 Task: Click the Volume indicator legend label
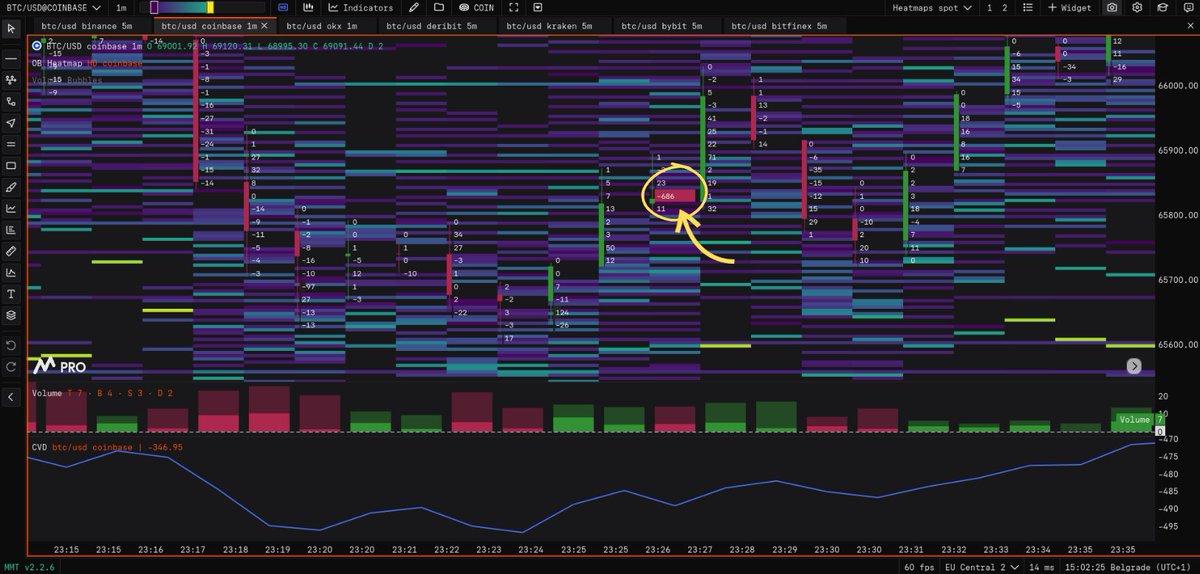[47, 394]
